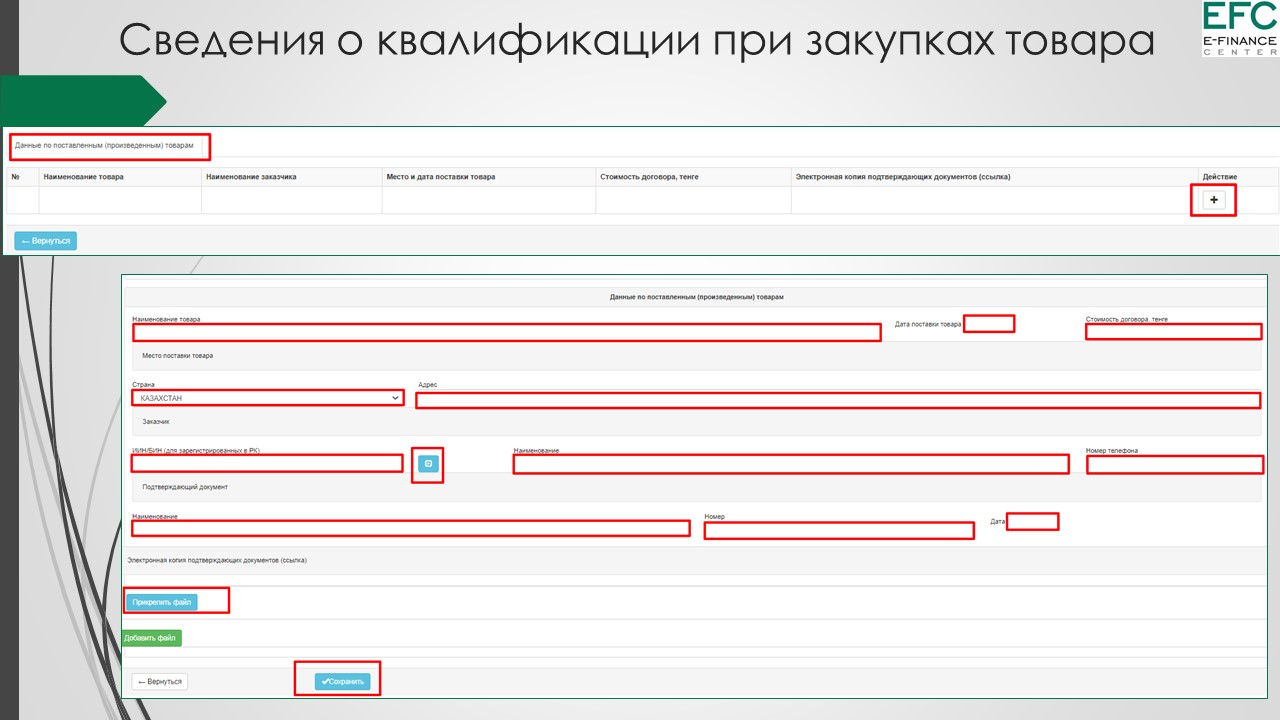Image resolution: width=1280 pixels, height=720 pixels.
Task: Click the upper blue Вернуться button
Action: click(46, 241)
